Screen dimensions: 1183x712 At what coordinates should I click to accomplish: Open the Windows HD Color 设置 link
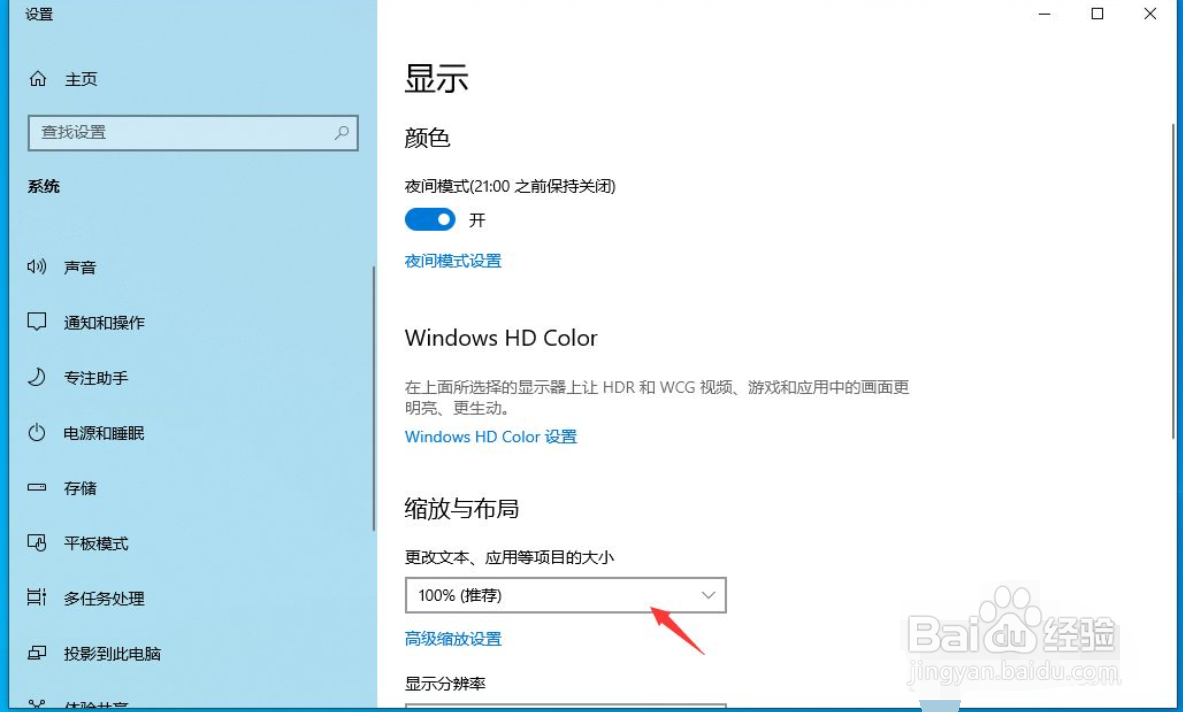pyautogui.click(x=490, y=437)
